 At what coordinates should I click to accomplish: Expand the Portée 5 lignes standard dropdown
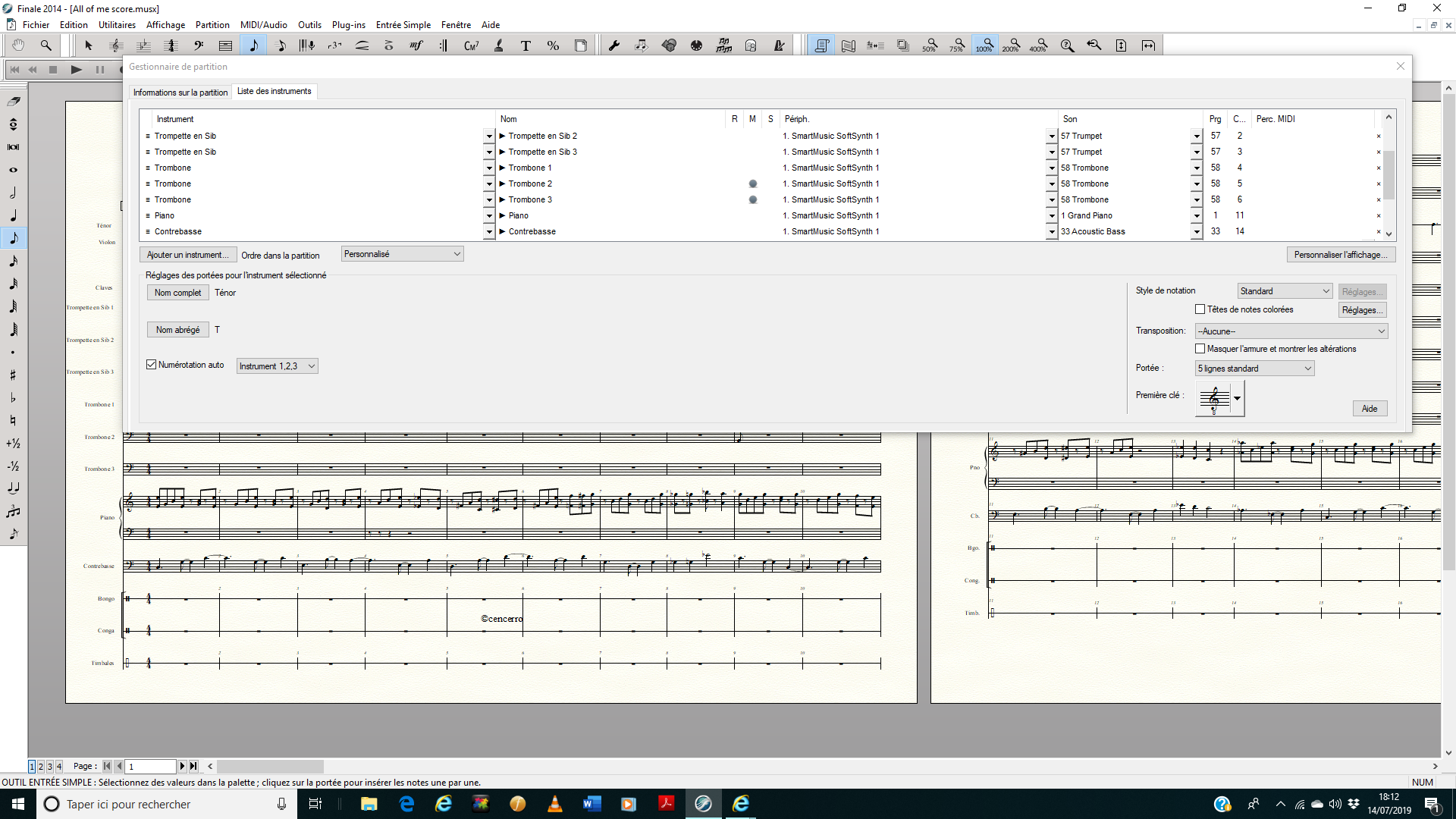pos(1254,369)
